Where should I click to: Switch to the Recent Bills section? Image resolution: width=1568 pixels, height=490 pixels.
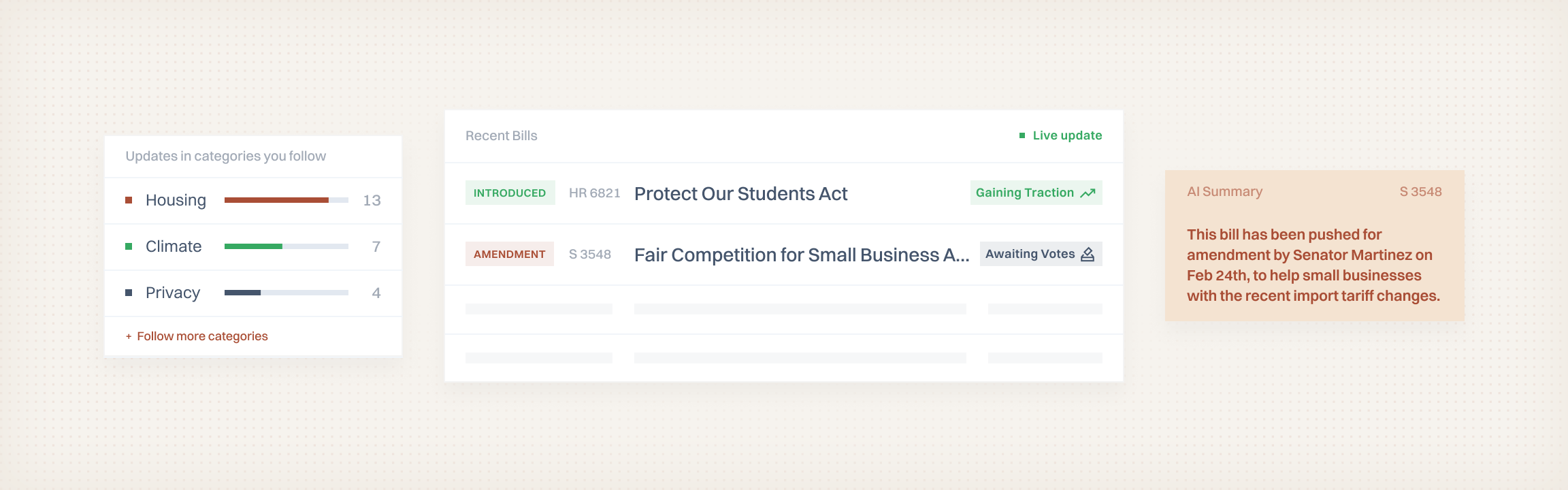(x=502, y=135)
